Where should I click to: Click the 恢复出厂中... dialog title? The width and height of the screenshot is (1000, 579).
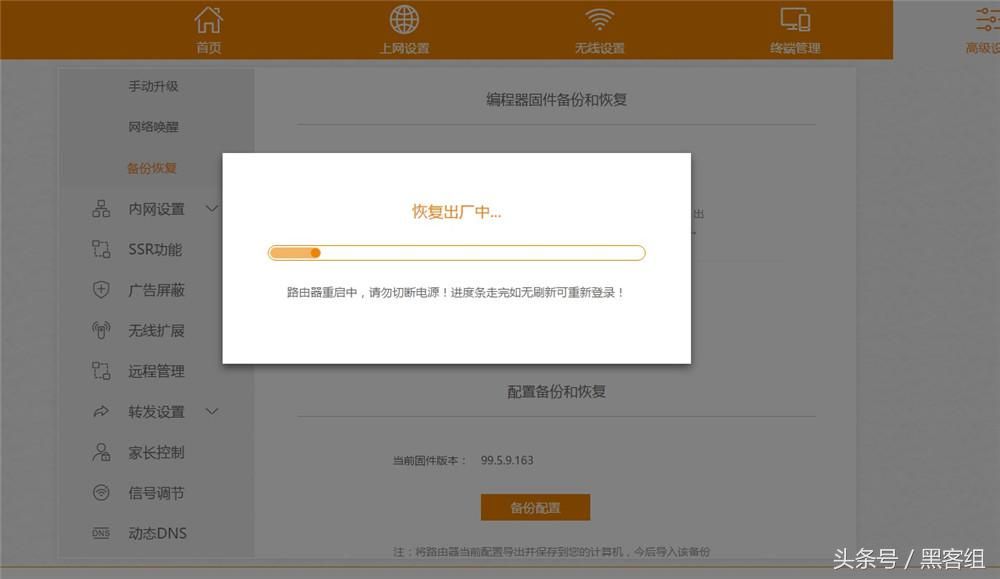click(457, 212)
